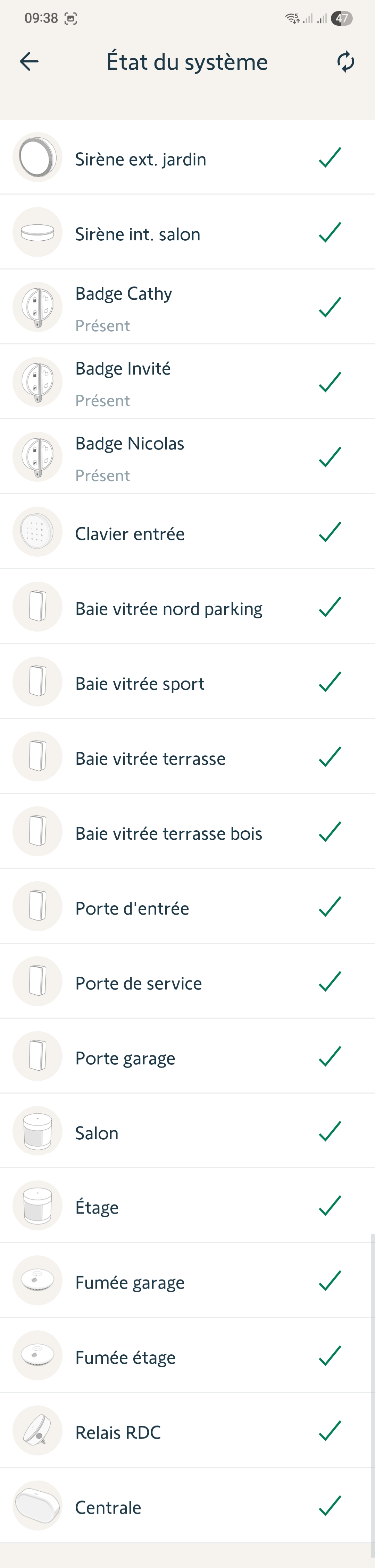Open the Porte d'entrée sensor row
375x1568 pixels.
pos(132,908)
